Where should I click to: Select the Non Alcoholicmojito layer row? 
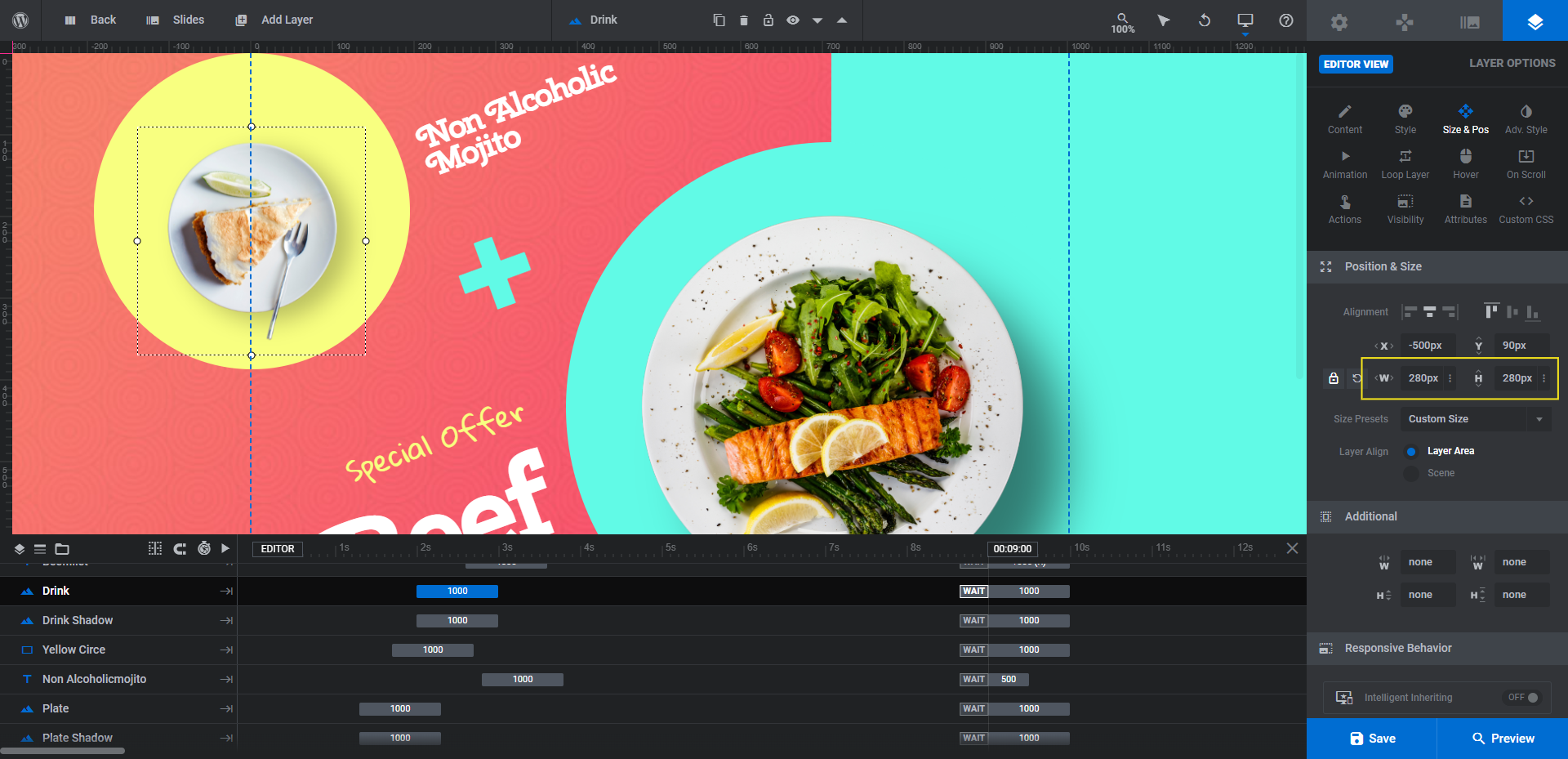[118, 679]
